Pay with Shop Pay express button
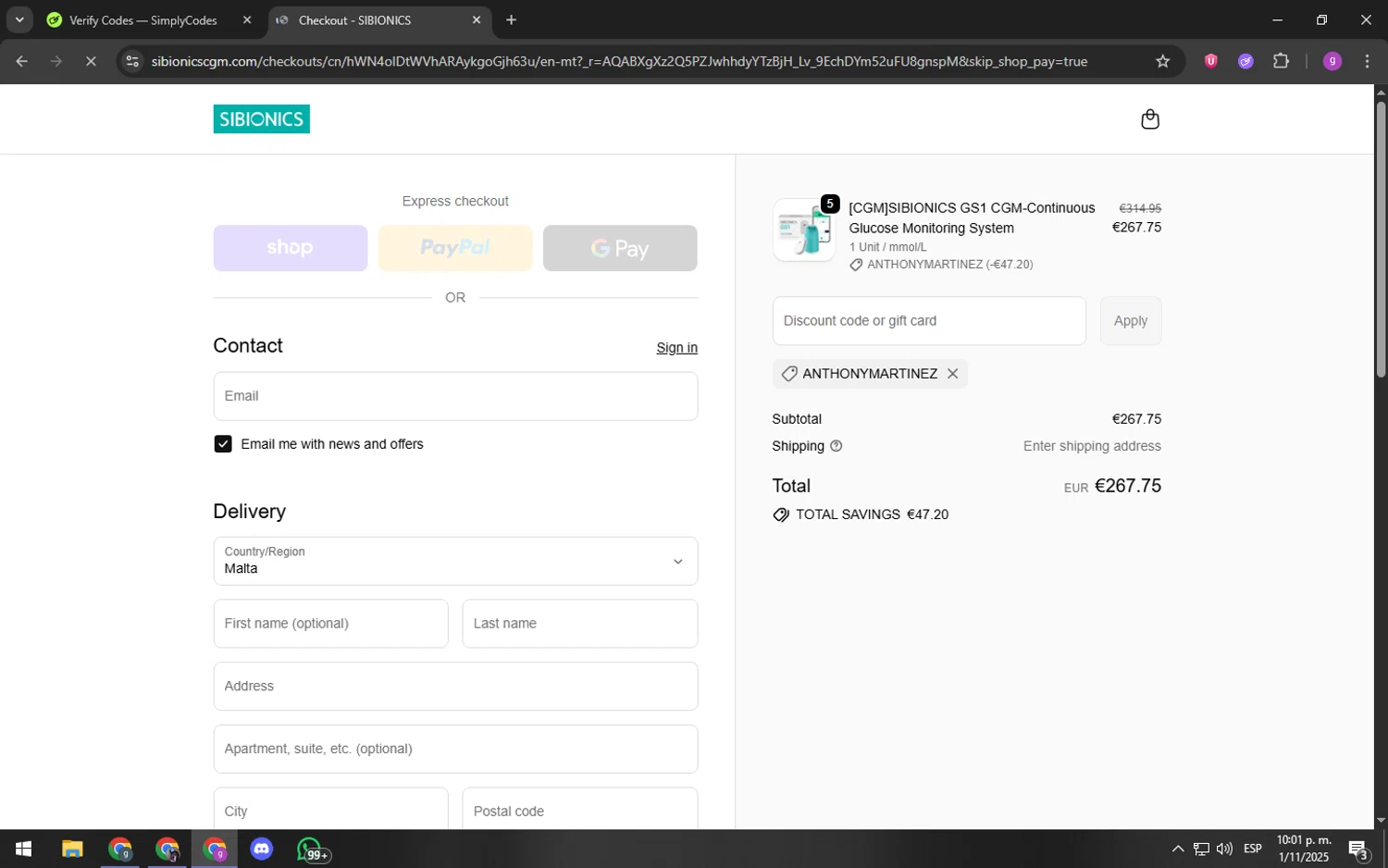This screenshot has height=868, width=1388. (290, 248)
